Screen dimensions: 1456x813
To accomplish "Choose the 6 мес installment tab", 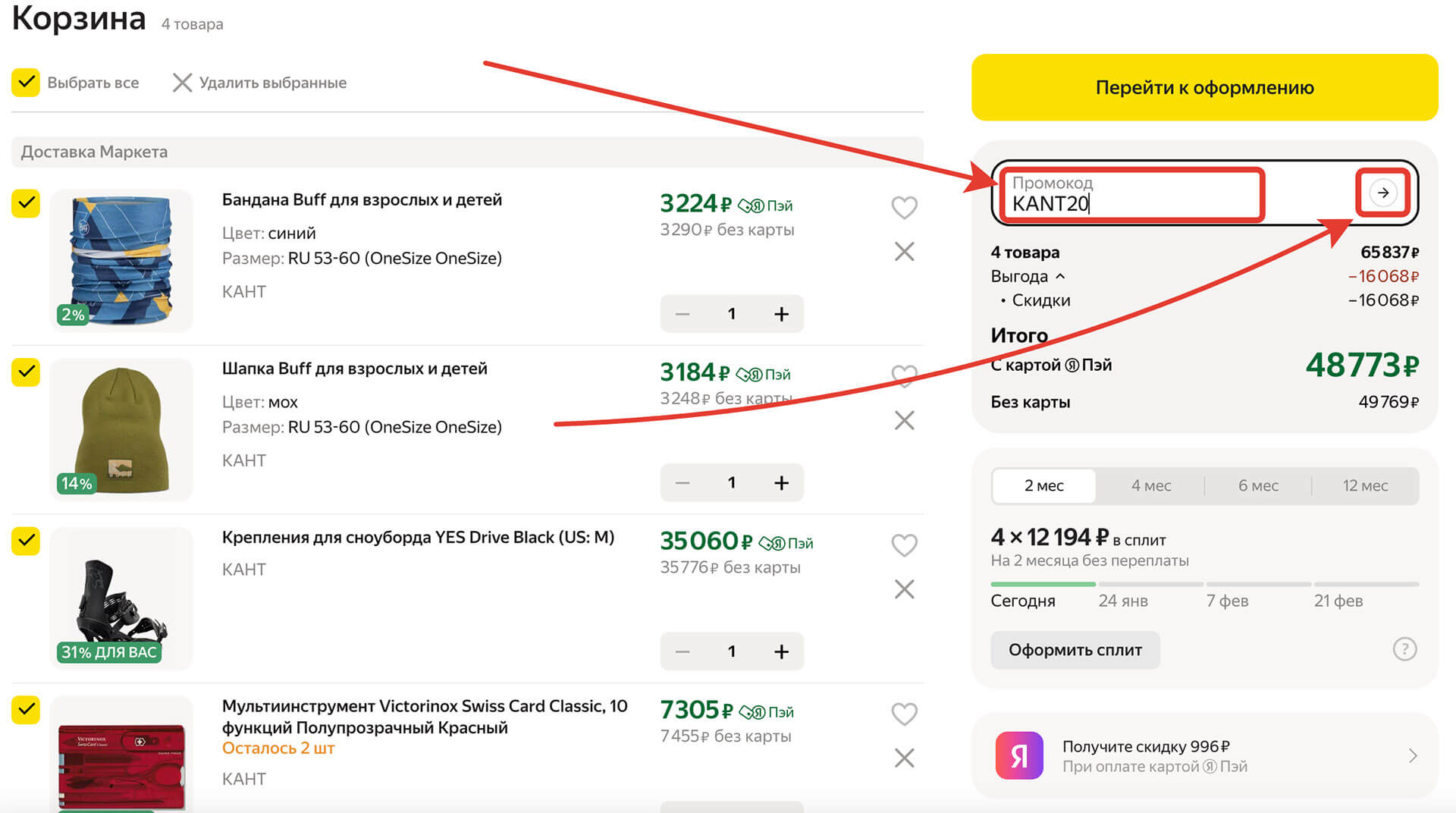I will pyautogui.click(x=1258, y=485).
